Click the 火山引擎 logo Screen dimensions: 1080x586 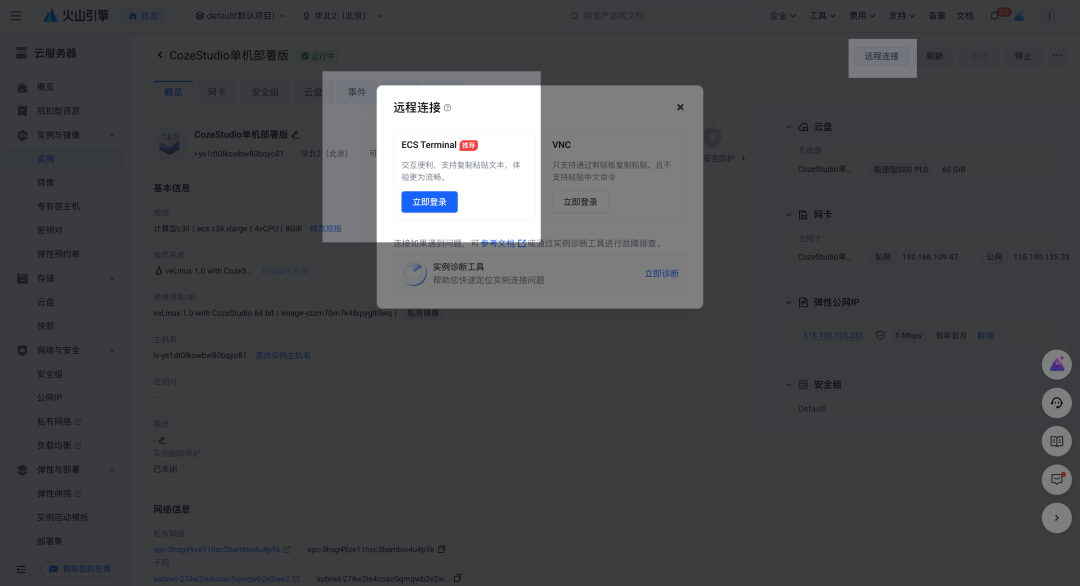pos(76,15)
